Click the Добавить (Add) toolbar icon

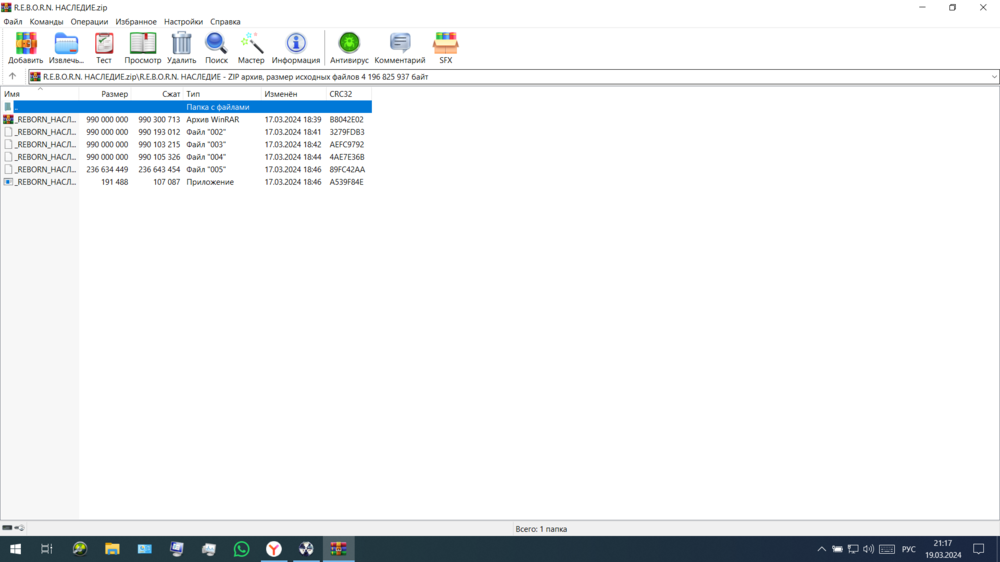[x=26, y=47]
